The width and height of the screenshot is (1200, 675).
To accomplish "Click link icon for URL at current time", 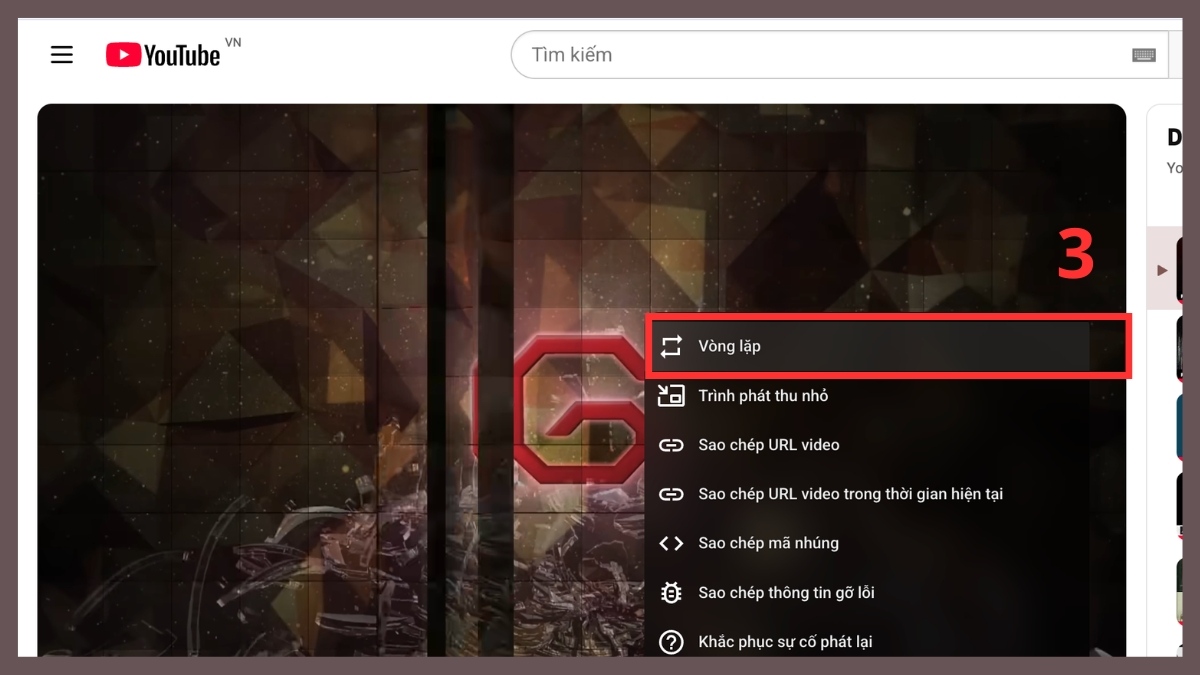I will (x=671, y=494).
